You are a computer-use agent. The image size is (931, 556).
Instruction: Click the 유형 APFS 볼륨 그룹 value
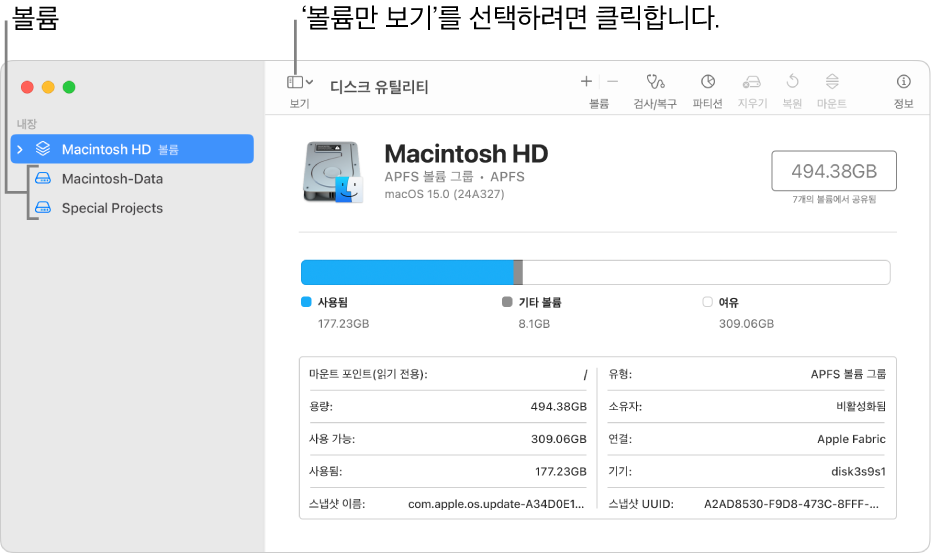point(848,374)
